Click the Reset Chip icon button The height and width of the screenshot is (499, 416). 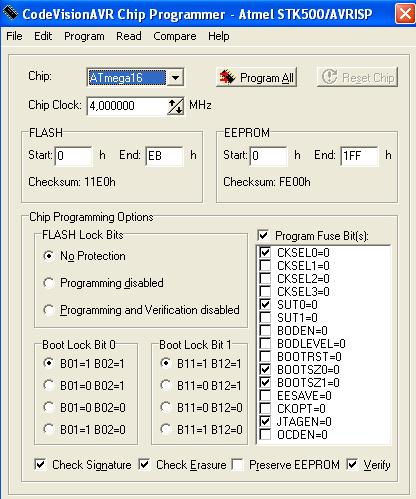[x=357, y=77]
